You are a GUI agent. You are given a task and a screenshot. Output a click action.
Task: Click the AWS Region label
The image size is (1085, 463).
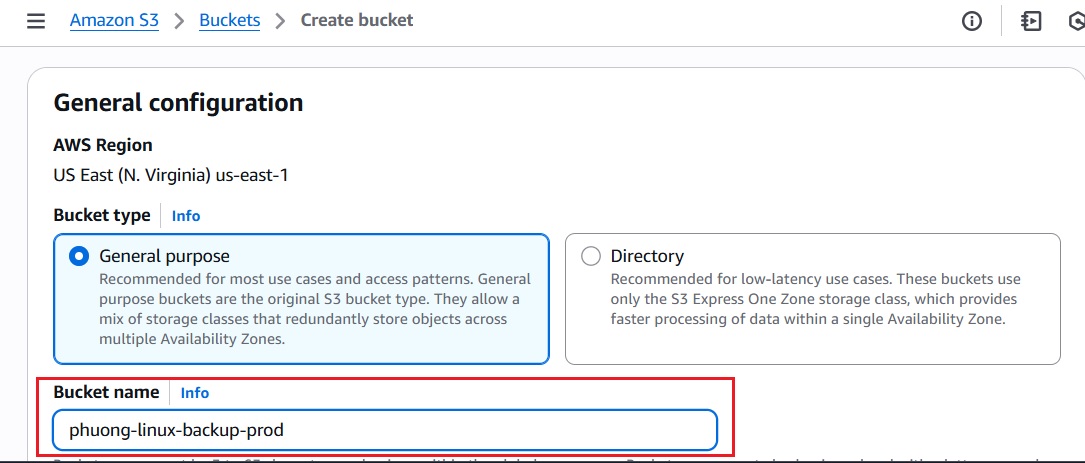(103, 145)
